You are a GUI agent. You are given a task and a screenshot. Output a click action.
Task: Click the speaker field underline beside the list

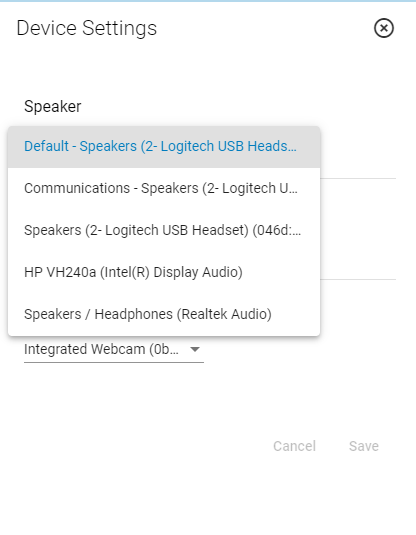pyautogui.click(x=358, y=178)
